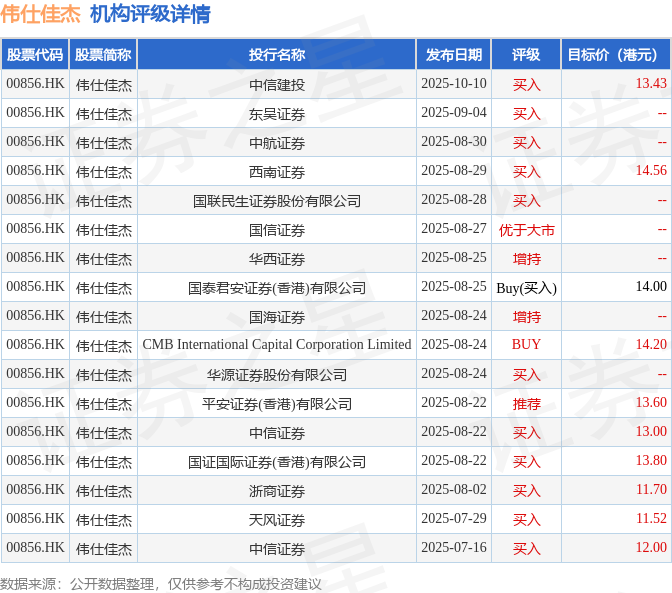Click target price 13.60
Image resolution: width=672 pixels, height=593 pixels.
tap(651, 402)
